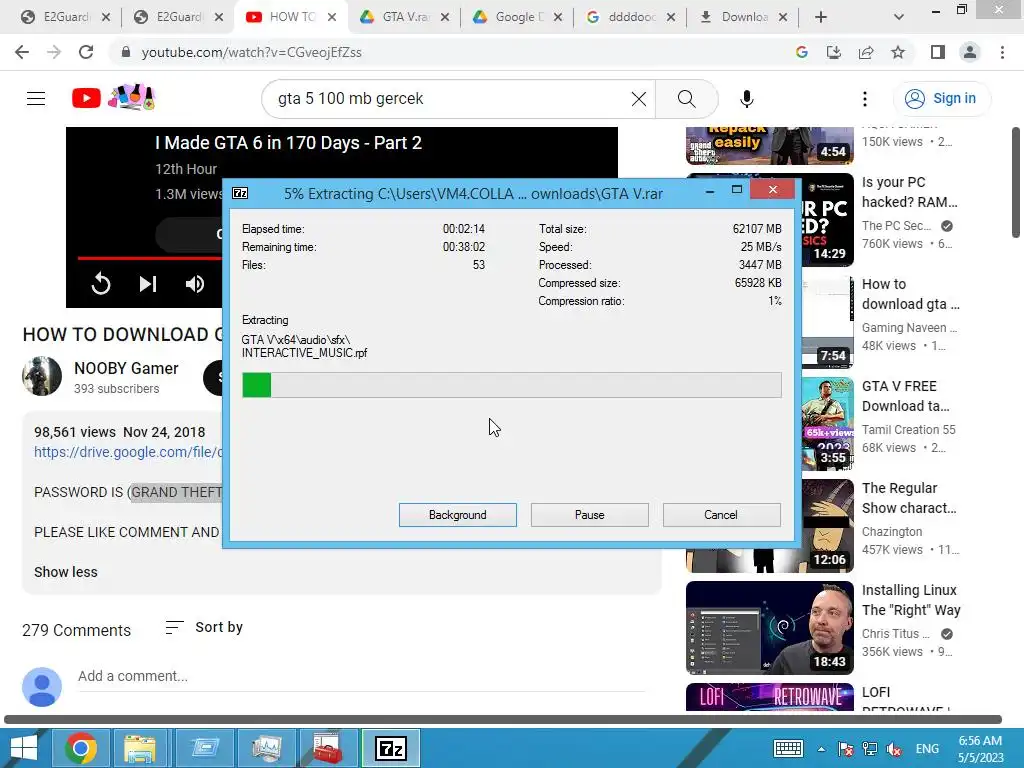Click the muted volume tray icon

coord(893,749)
